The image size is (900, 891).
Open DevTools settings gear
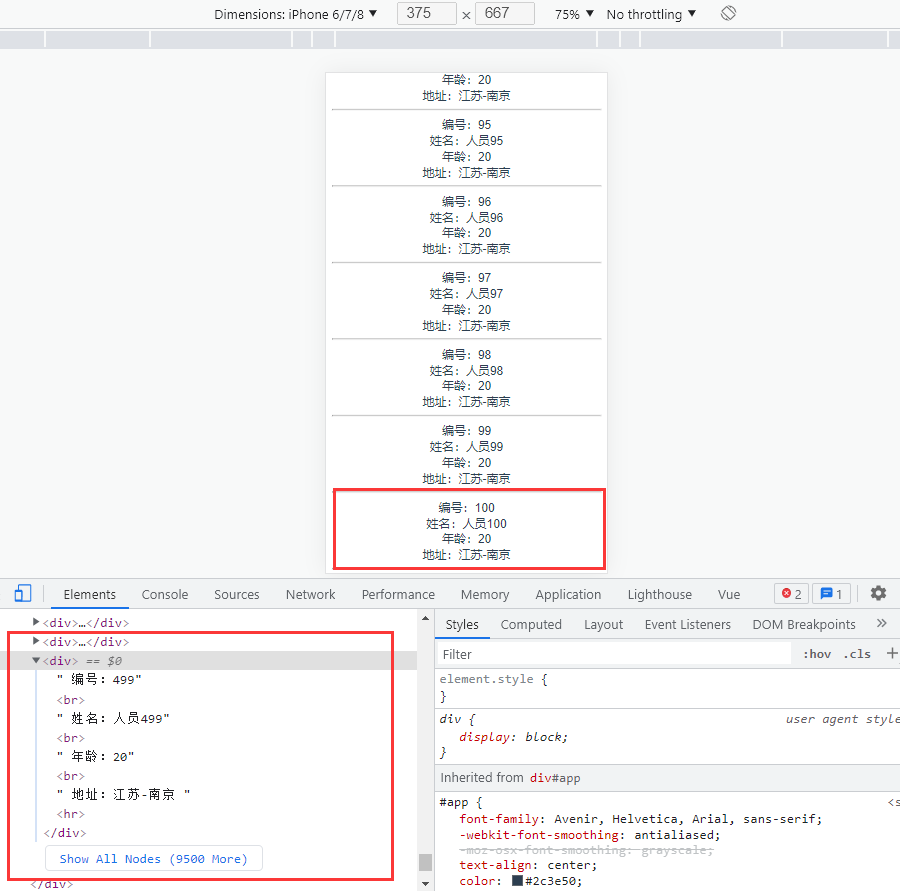point(878,593)
